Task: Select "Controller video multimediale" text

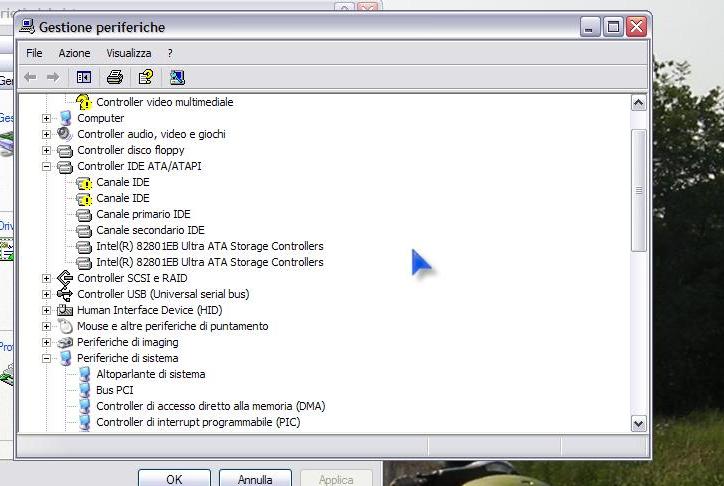Action: point(164,102)
